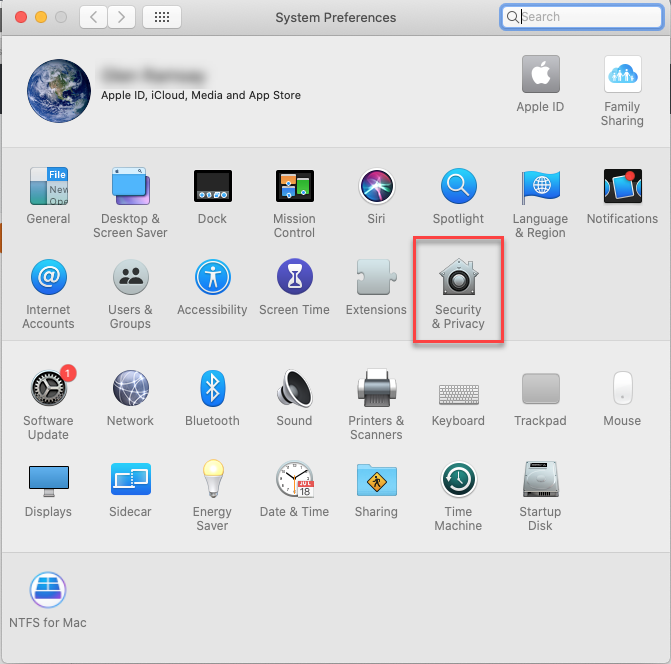The height and width of the screenshot is (664, 671).
Task: Open Energy Saver pane
Action: pyautogui.click(x=212, y=495)
